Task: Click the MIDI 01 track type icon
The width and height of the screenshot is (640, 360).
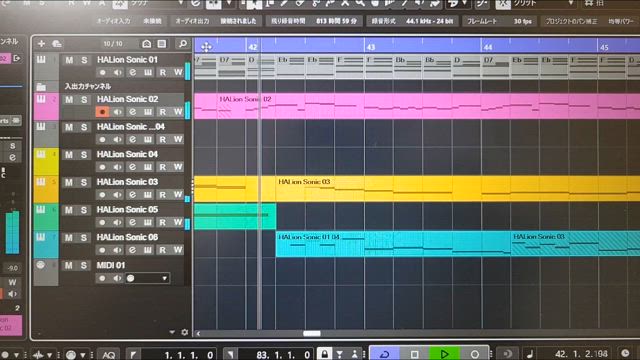Action: tap(40, 264)
